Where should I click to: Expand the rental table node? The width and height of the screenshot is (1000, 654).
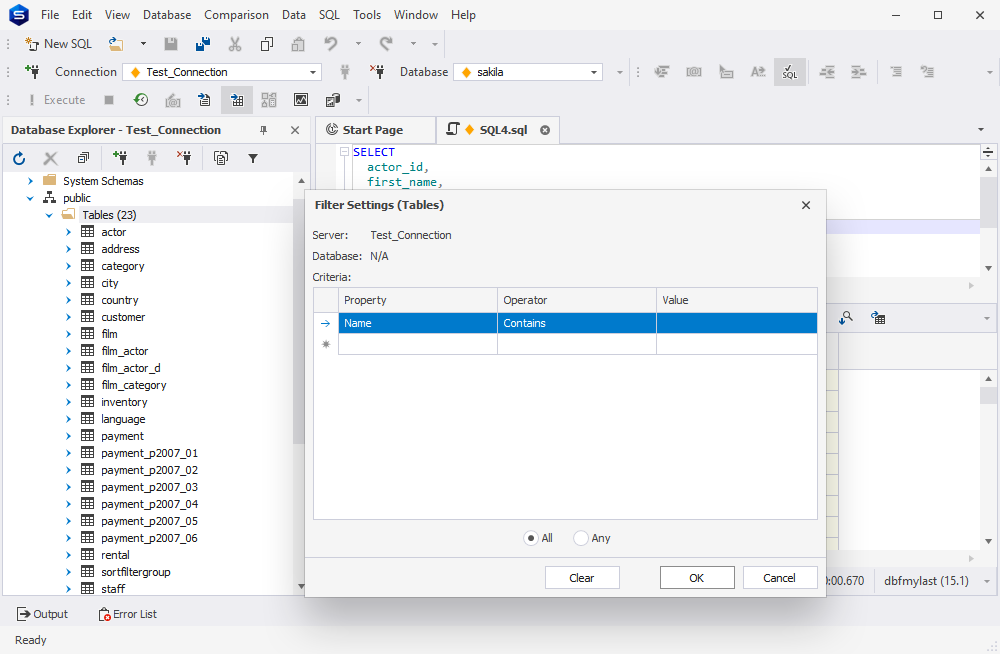click(68, 556)
